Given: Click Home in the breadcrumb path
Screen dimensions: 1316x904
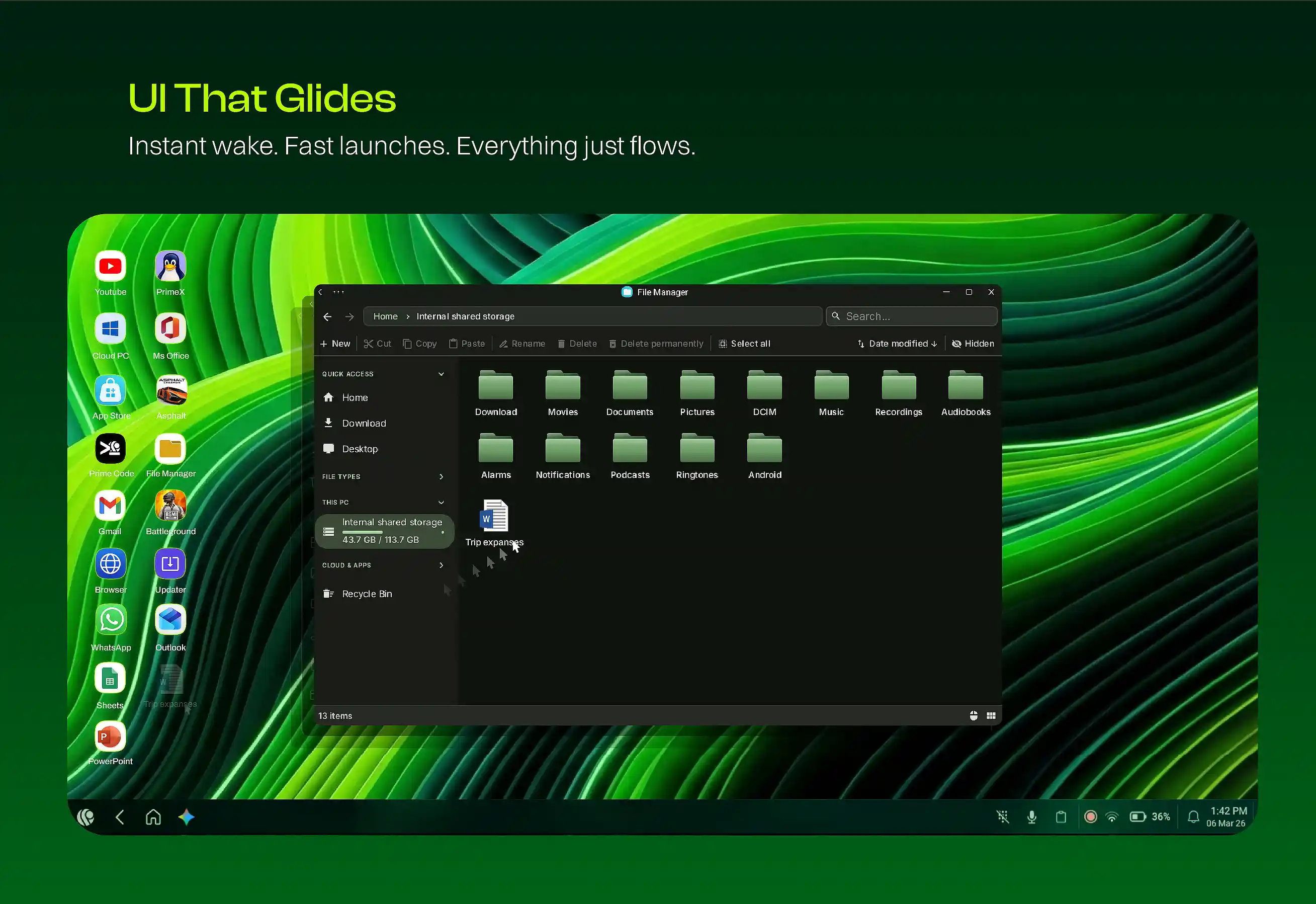Looking at the screenshot, I should pyautogui.click(x=385, y=316).
